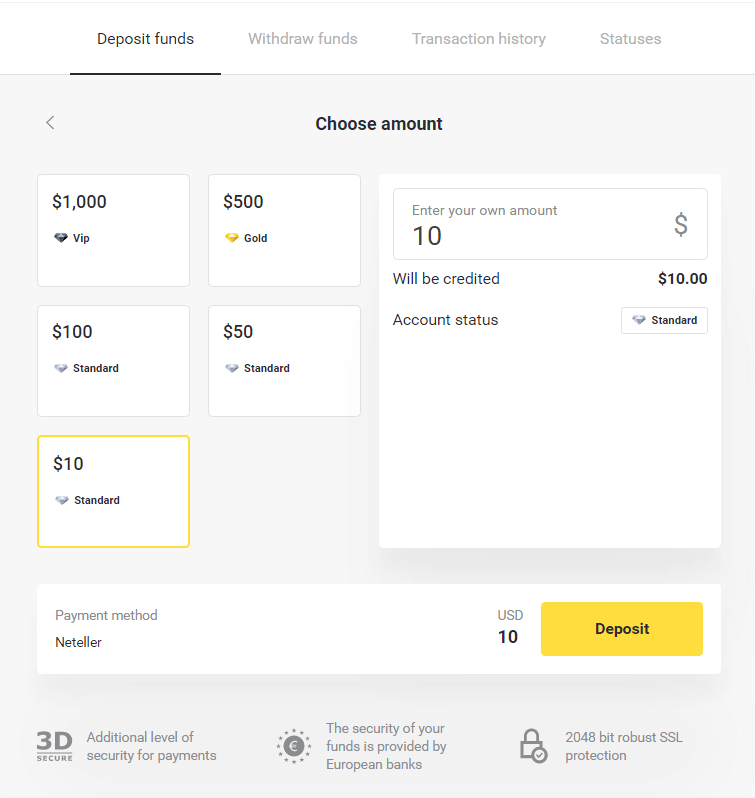Open the Withdraw funds tab
The height and width of the screenshot is (798, 755).
pos(303,39)
